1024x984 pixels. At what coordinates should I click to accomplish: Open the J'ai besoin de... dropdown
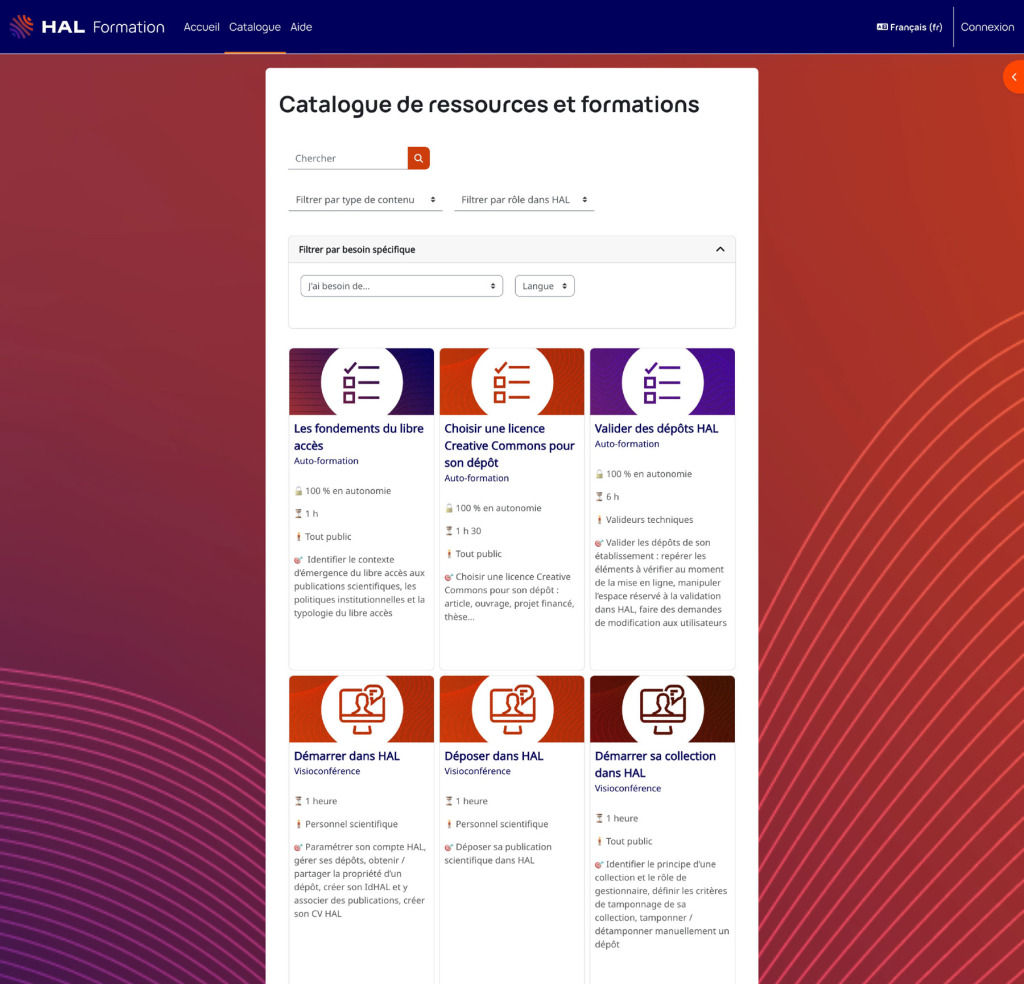(x=401, y=286)
